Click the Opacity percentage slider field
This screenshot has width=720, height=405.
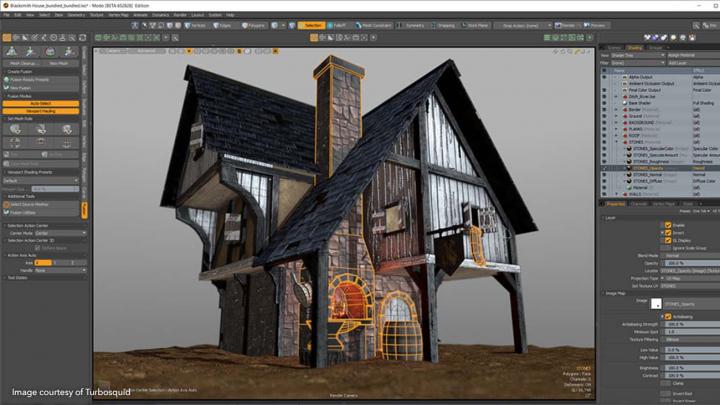pyautogui.click(x=691, y=263)
